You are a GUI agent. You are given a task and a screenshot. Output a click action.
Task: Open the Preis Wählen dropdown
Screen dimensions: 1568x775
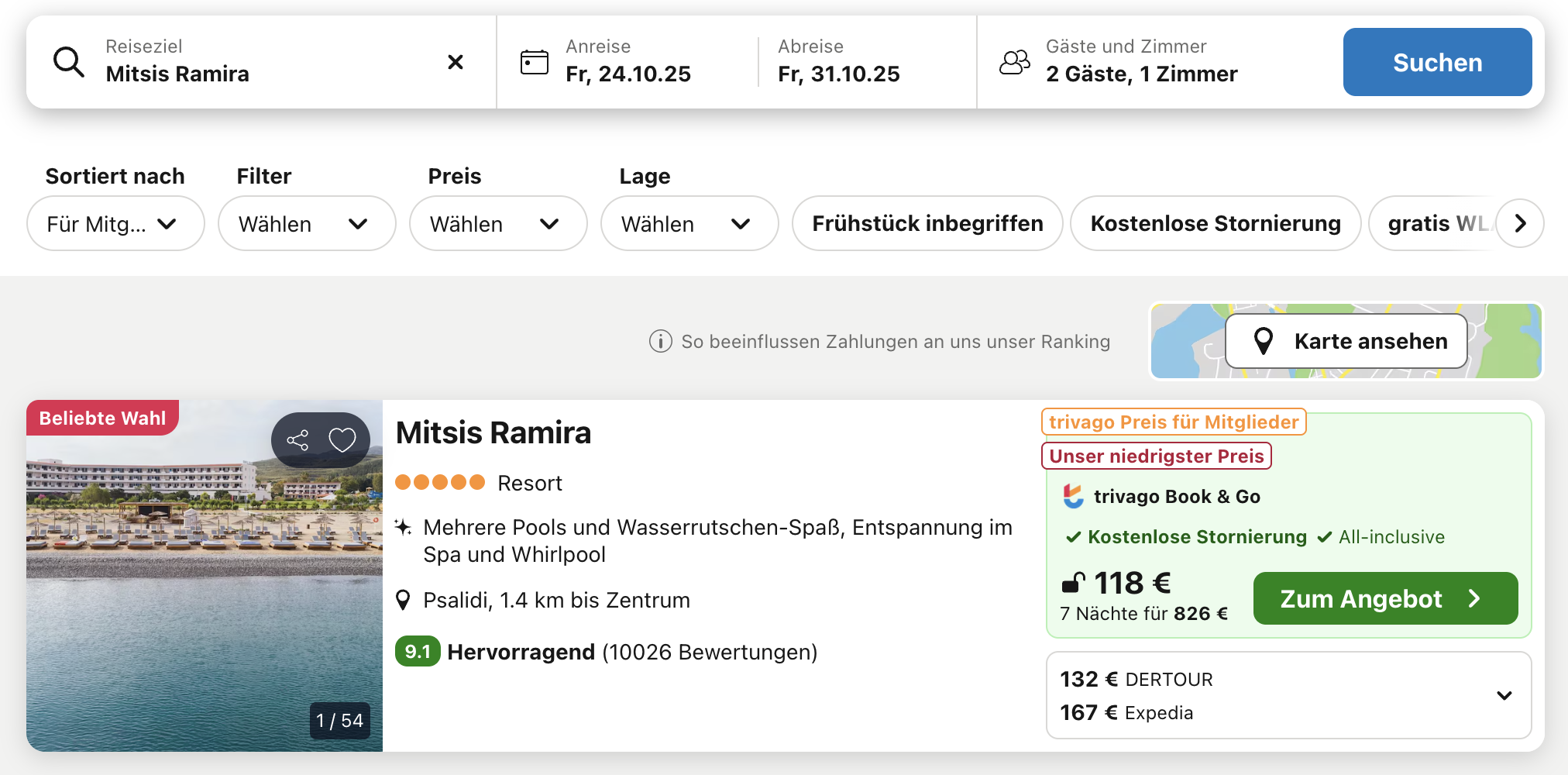click(498, 223)
